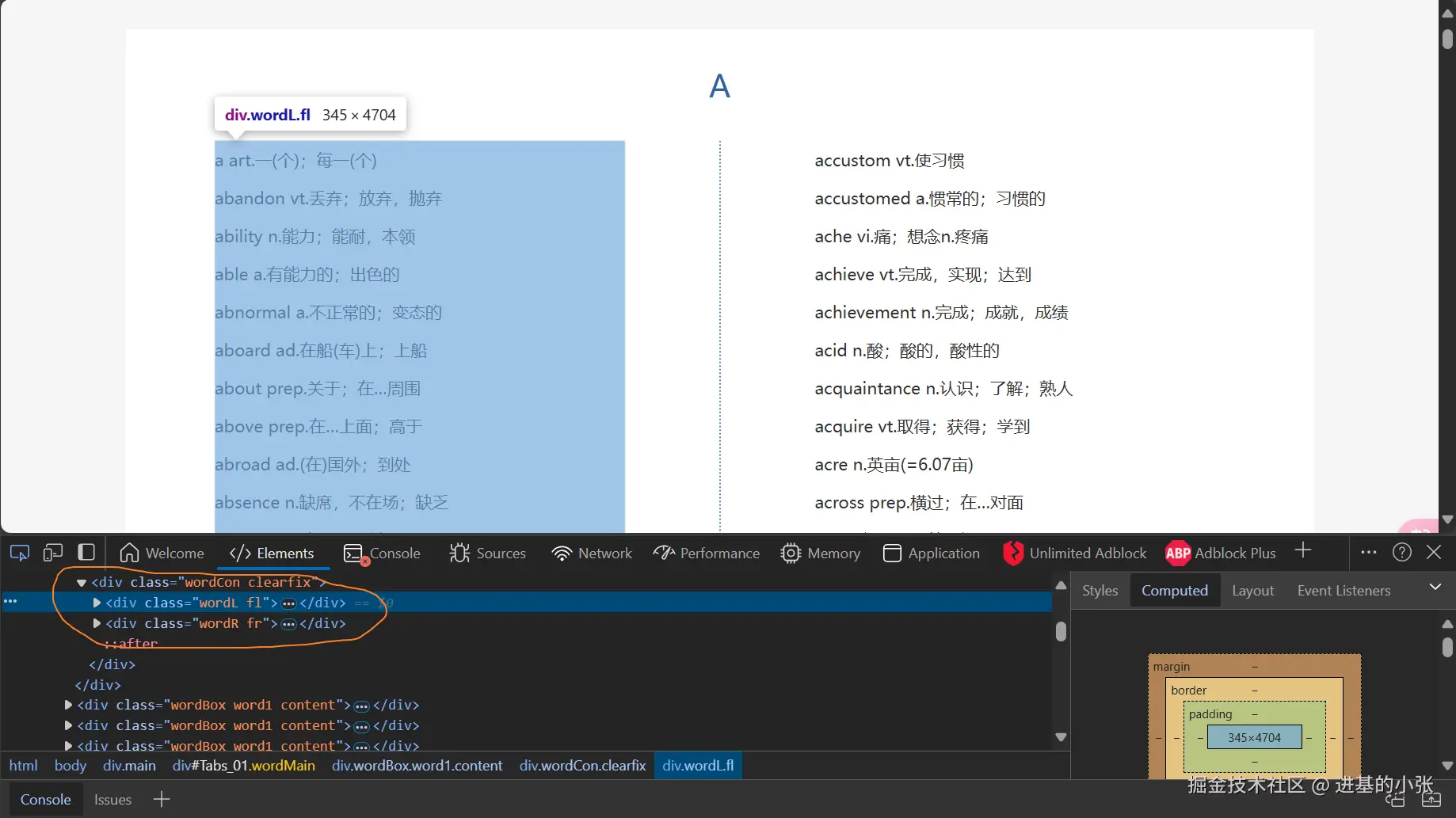Click the webpage scroll down arrow
Image resolution: width=1456 pixels, height=818 pixels.
tap(1448, 520)
